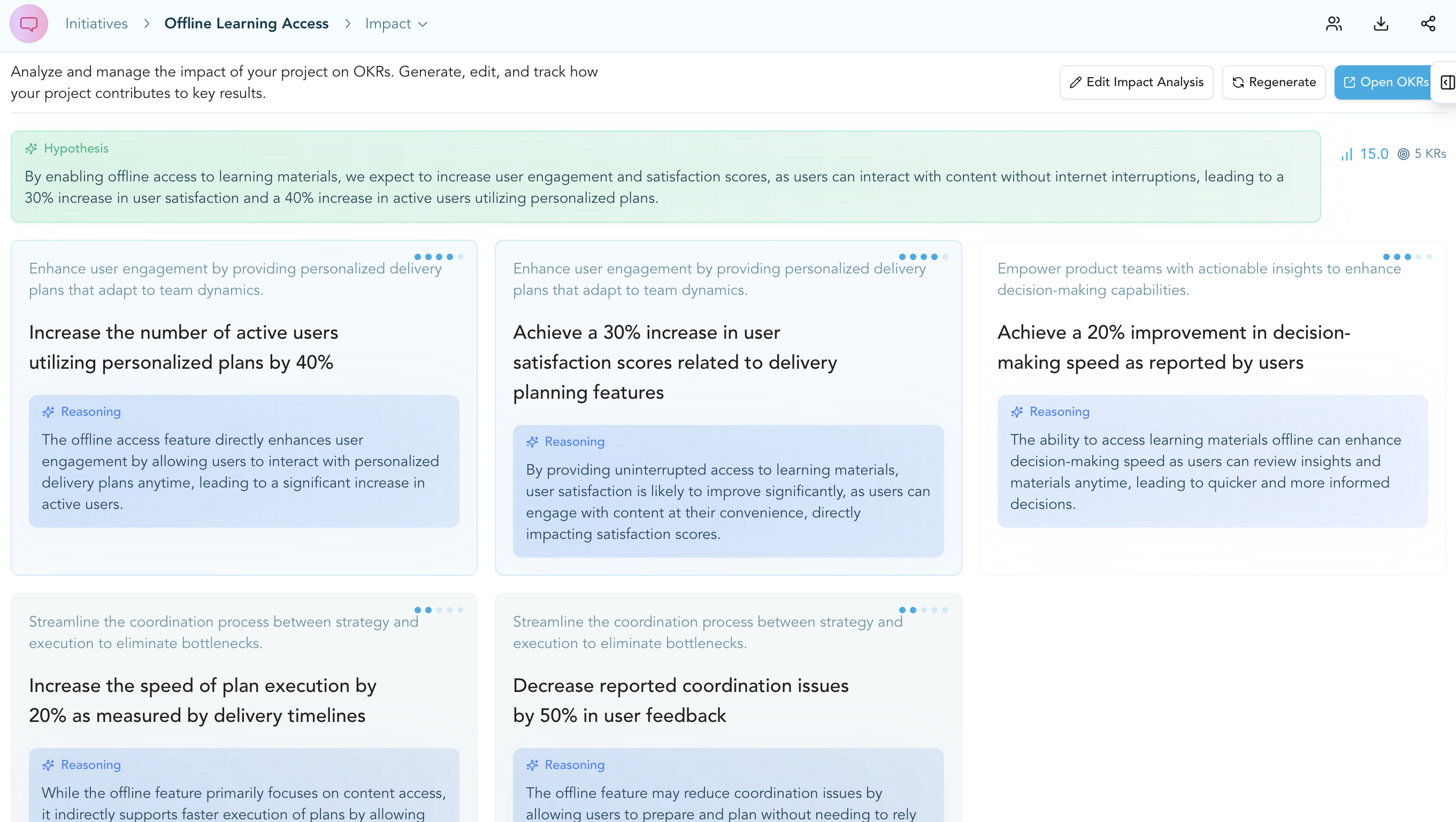Click the target icon beside 5 KRs
This screenshot has height=822, width=1456.
1404,154
